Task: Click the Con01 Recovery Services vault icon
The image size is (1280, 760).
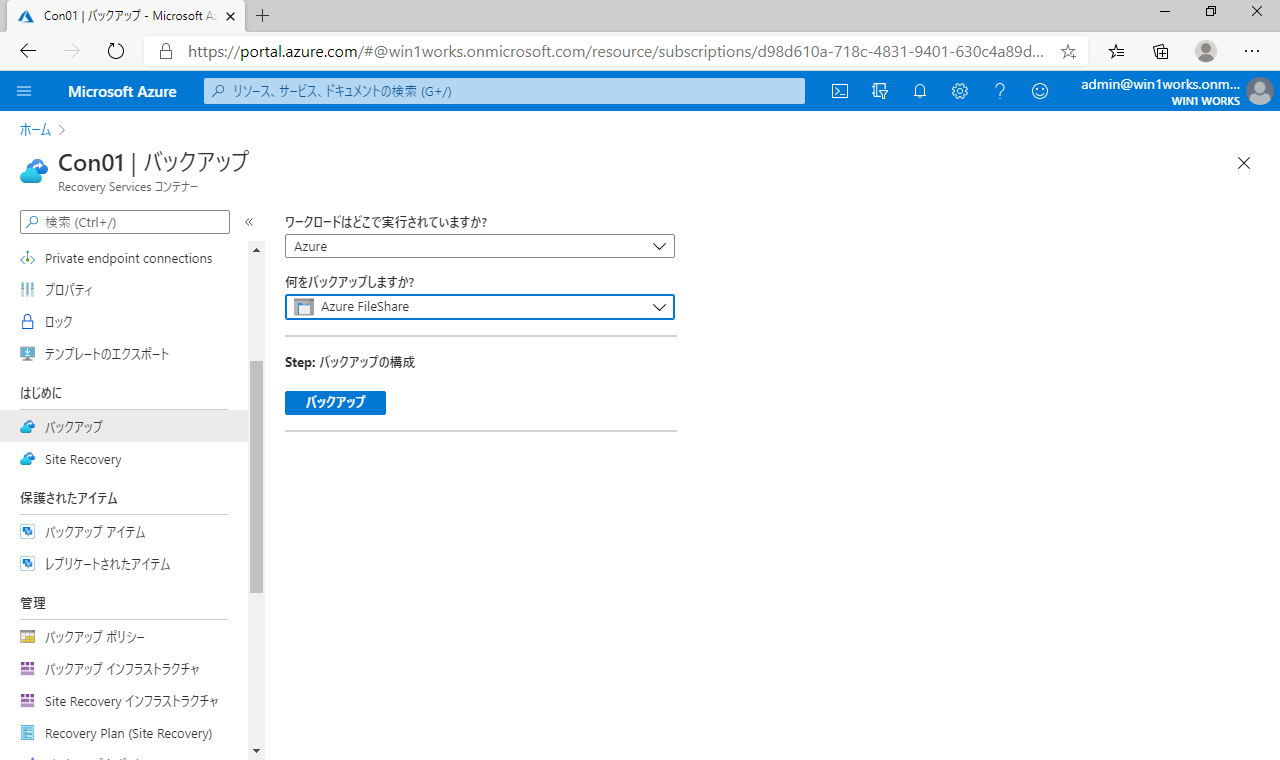Action: (x=33, y=171)
